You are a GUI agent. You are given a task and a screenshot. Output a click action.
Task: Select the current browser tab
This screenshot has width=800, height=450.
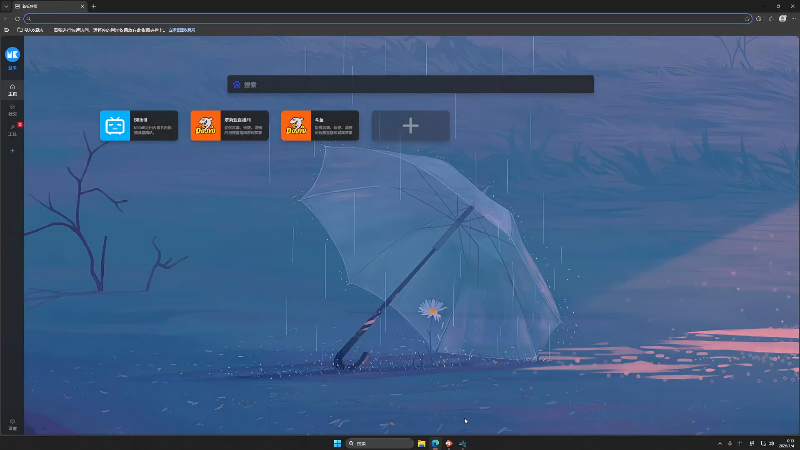pos(49,6)
